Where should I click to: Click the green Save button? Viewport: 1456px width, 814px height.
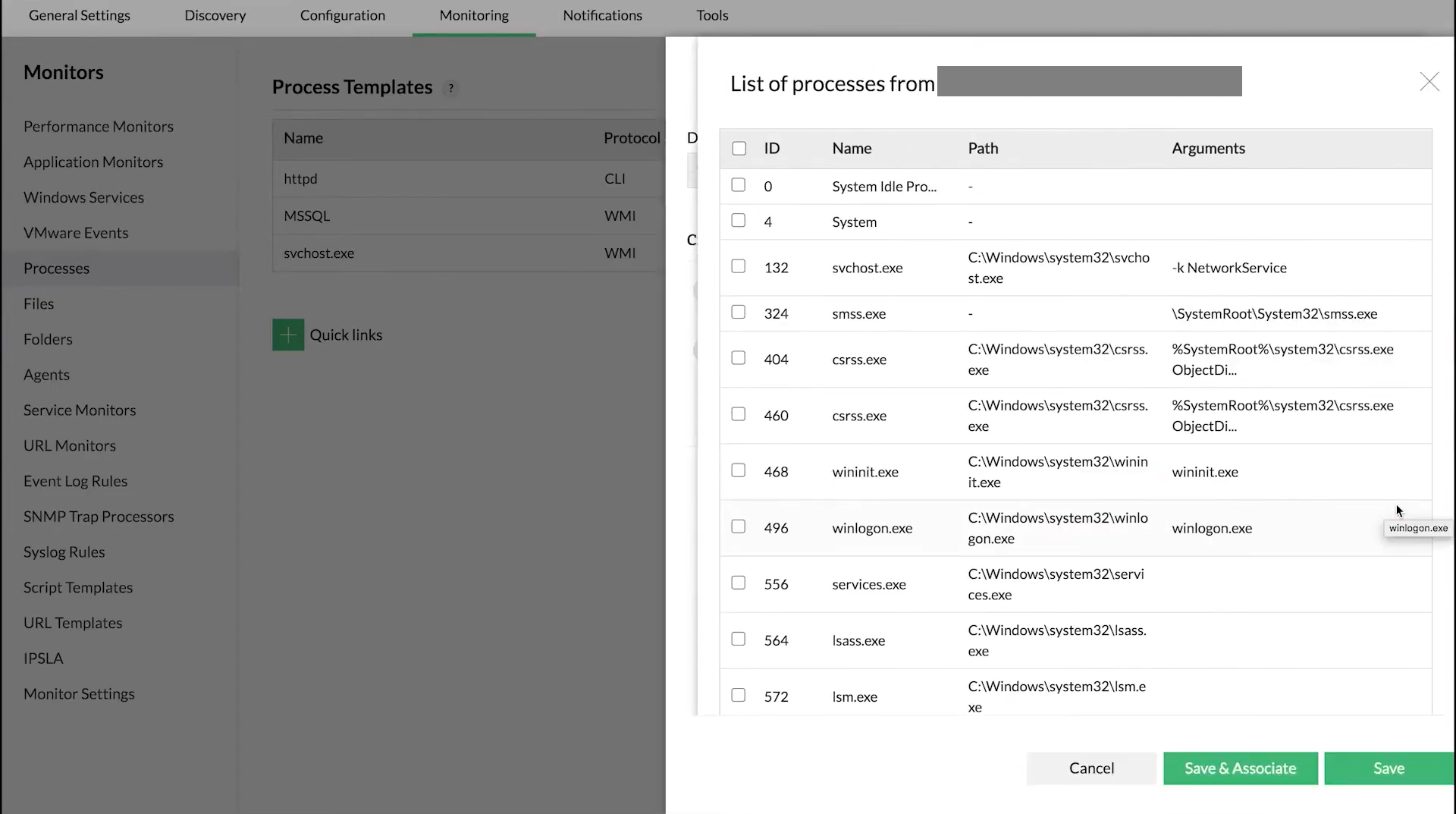(1389, 768)
